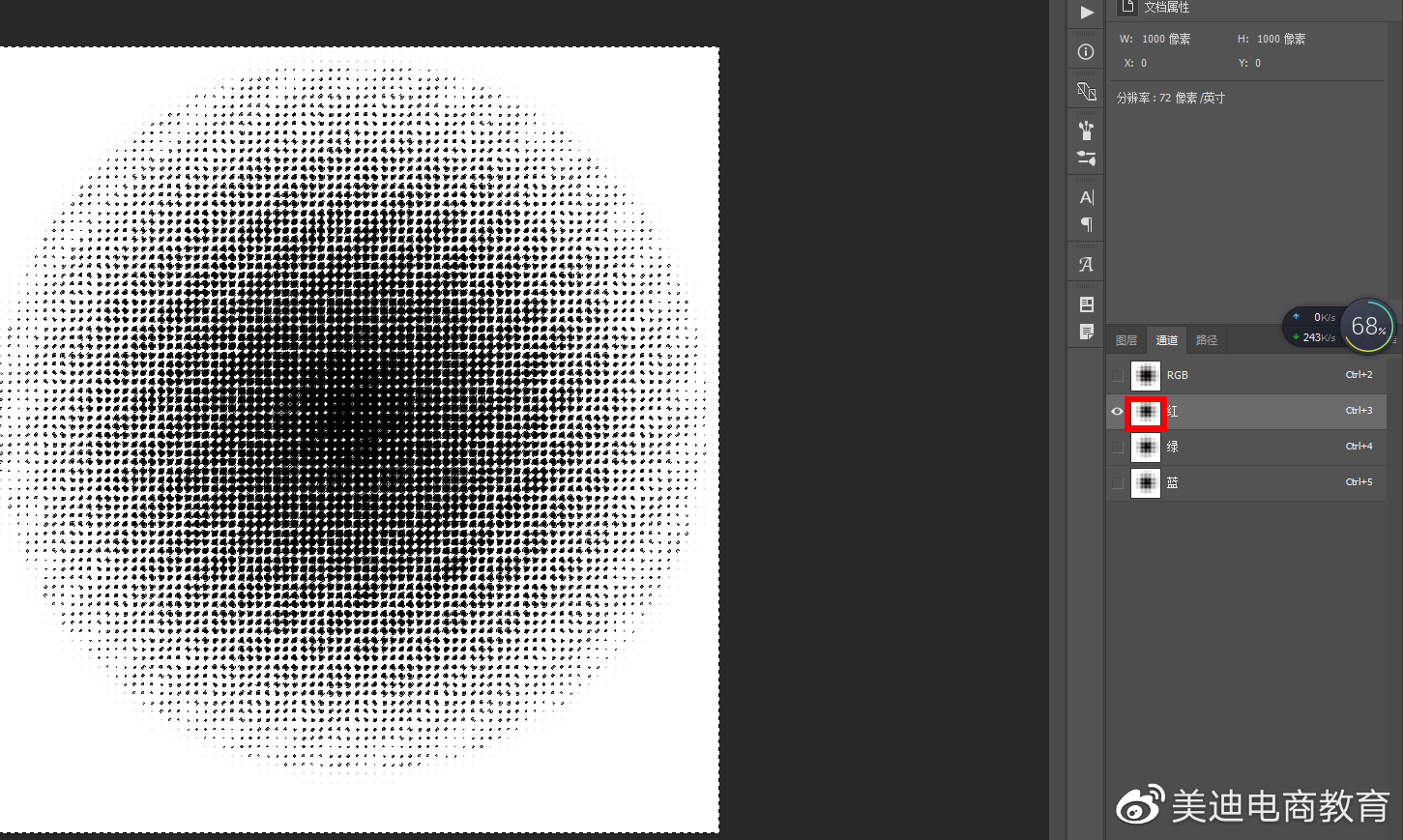This screenshot has width=1403, height=840.
Task: Open the Paragraph panel icon
Action: [1087, 225]
